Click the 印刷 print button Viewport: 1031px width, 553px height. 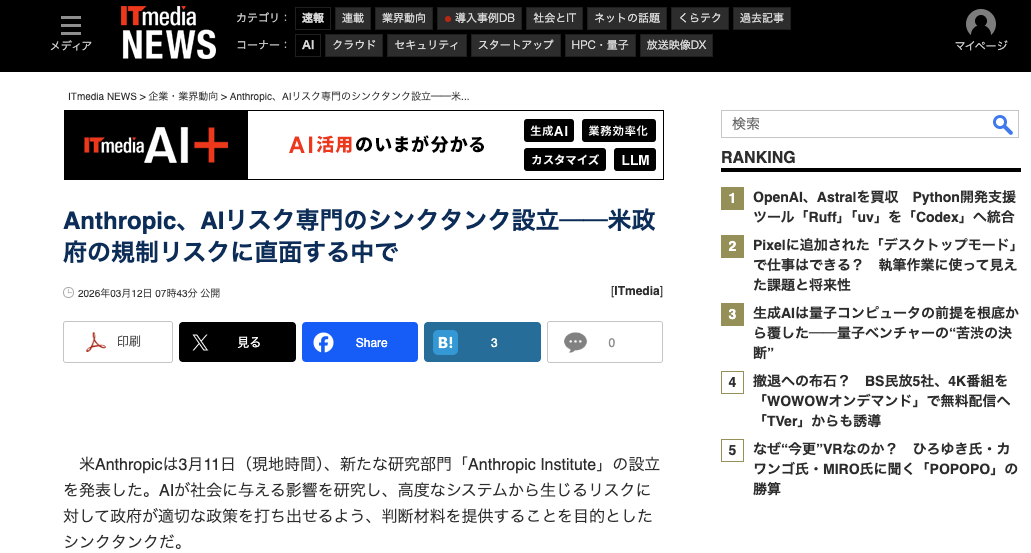tap(118, 342)
